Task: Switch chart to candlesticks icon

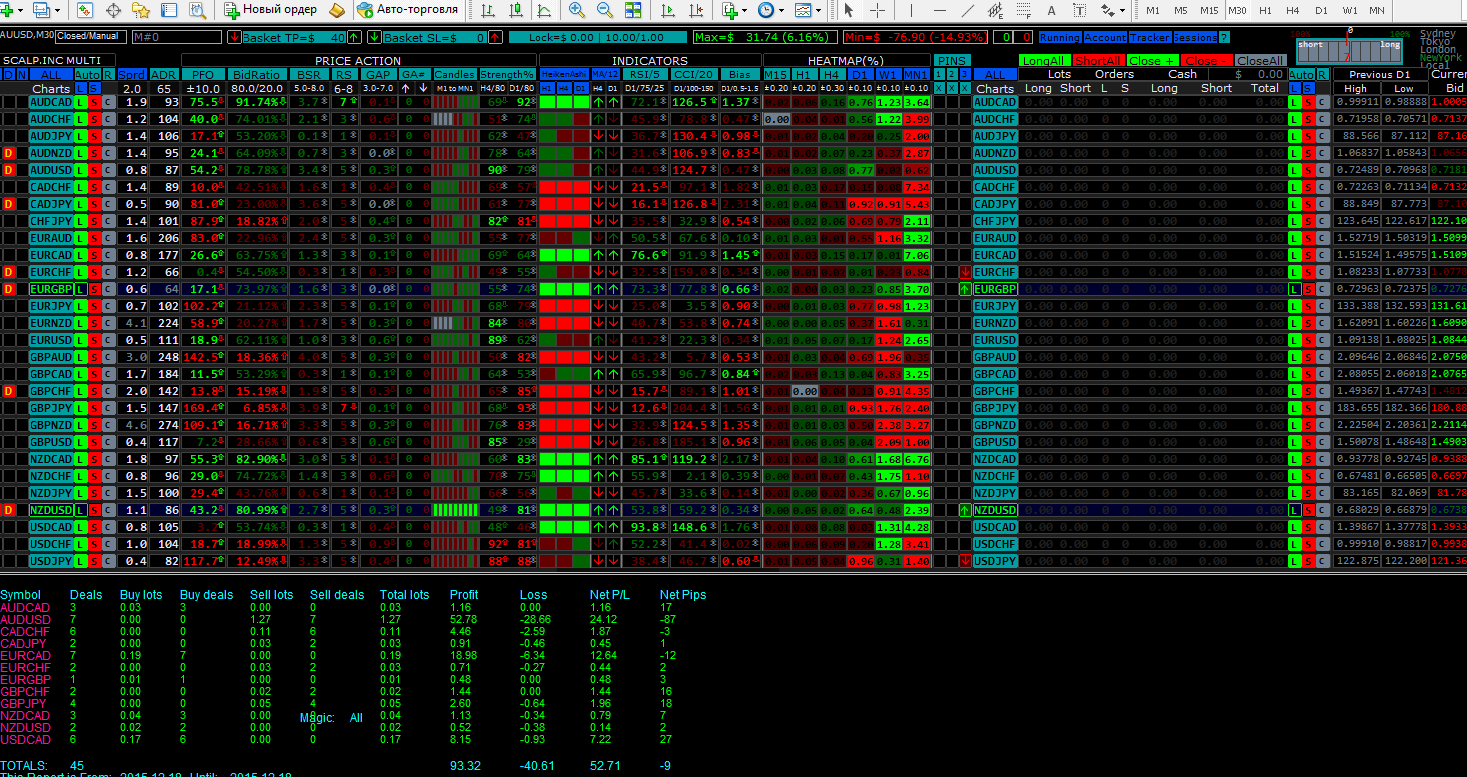Action: point(515,10)
